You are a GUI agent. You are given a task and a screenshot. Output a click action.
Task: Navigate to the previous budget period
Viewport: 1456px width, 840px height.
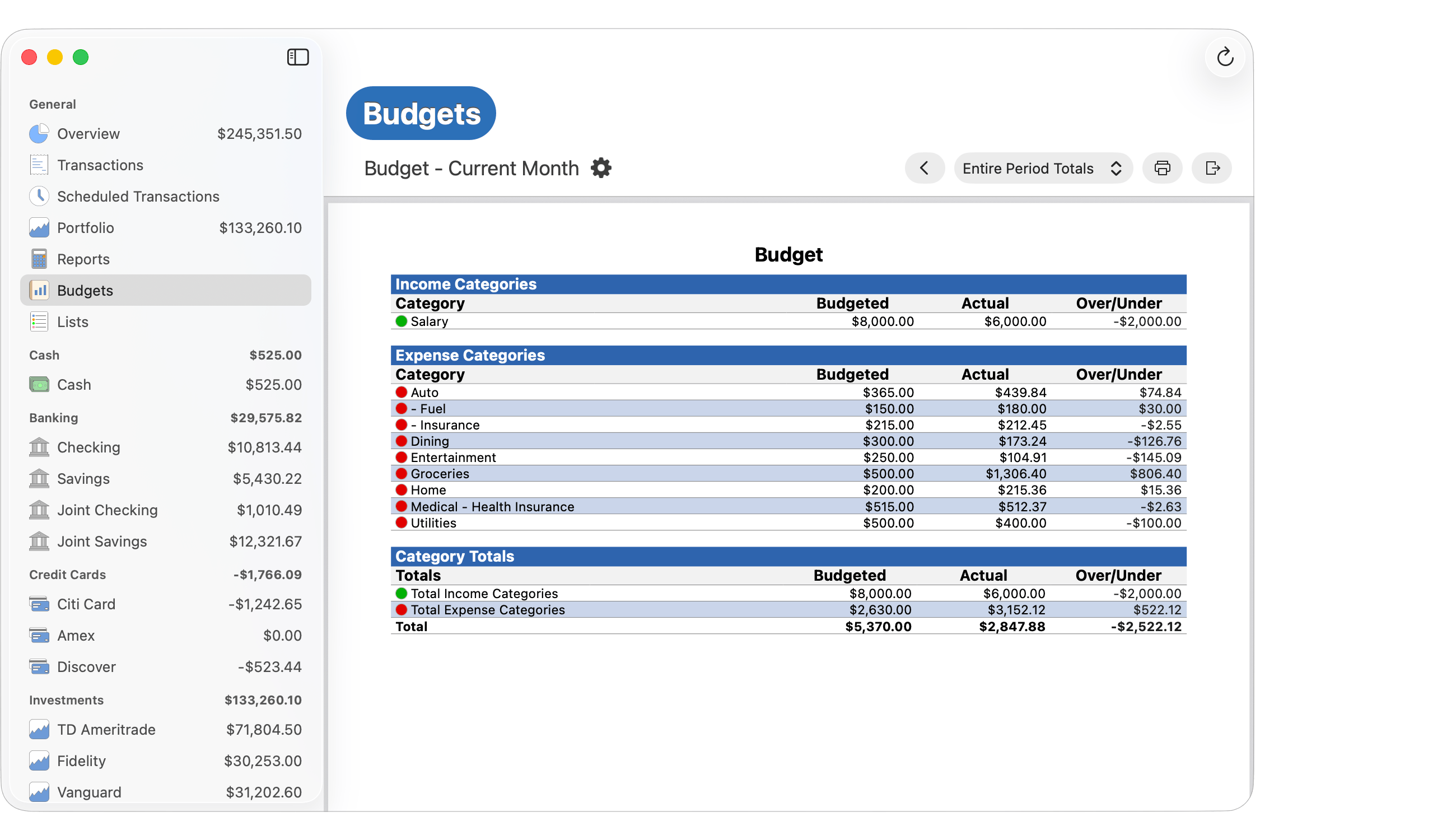[924, 168]
